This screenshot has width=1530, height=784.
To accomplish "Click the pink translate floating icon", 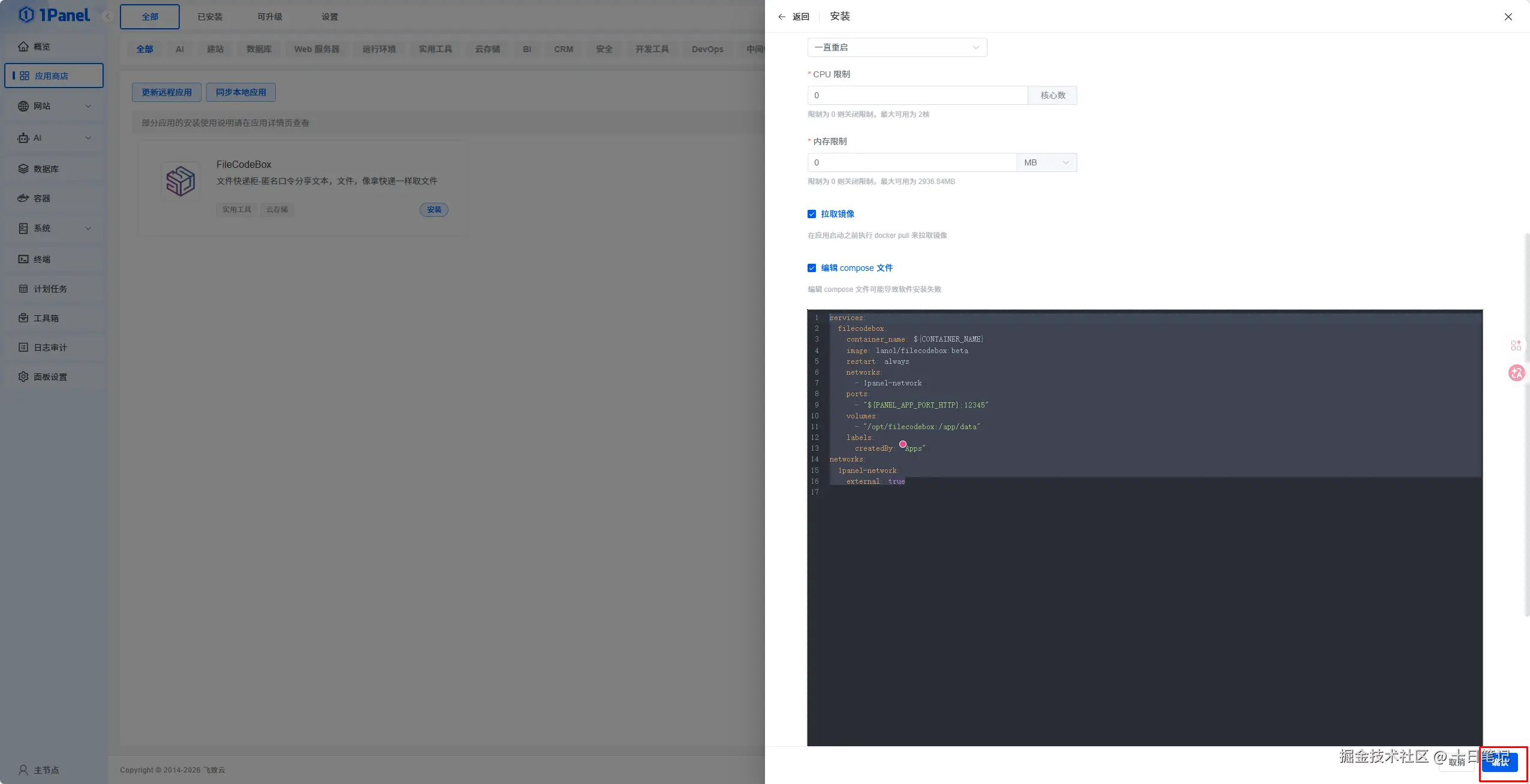I will point(1516,373).
